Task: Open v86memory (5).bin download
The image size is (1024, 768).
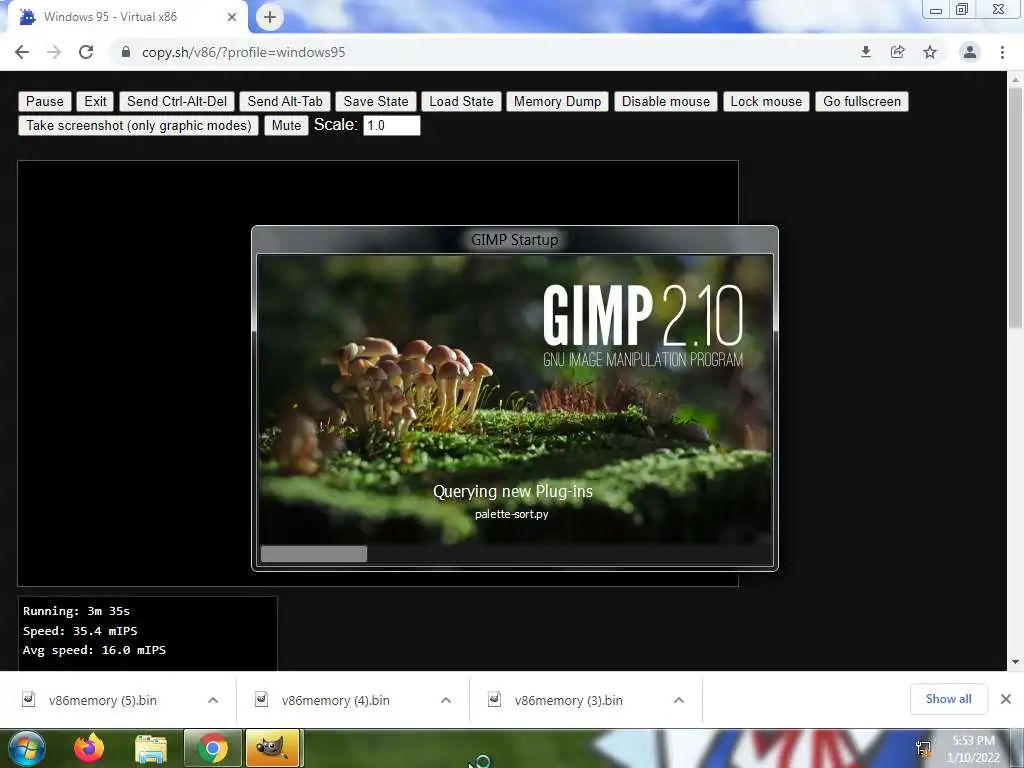Action: (103, 700)
